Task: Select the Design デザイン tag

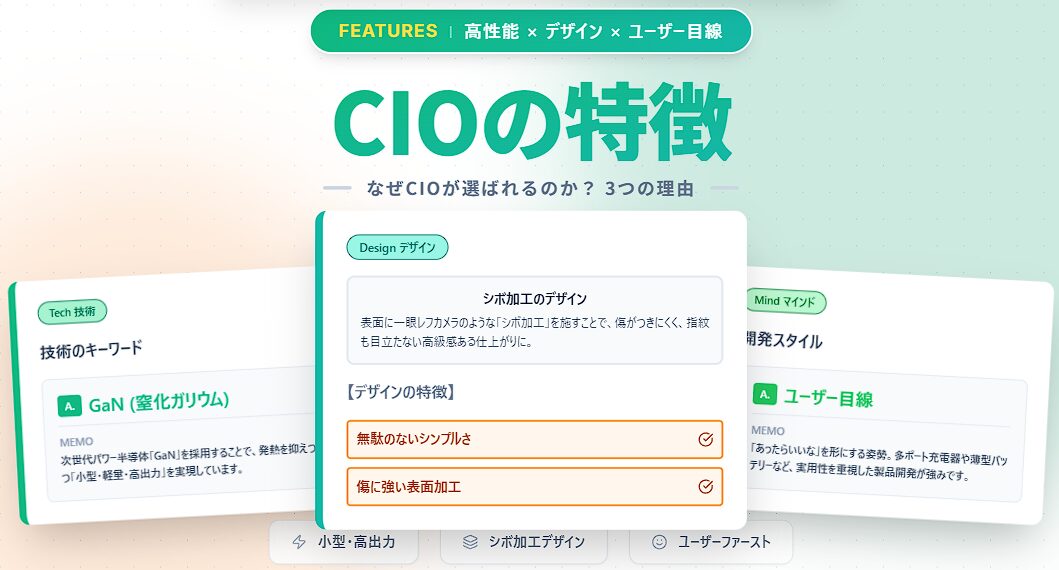Action: coord(397,247)
